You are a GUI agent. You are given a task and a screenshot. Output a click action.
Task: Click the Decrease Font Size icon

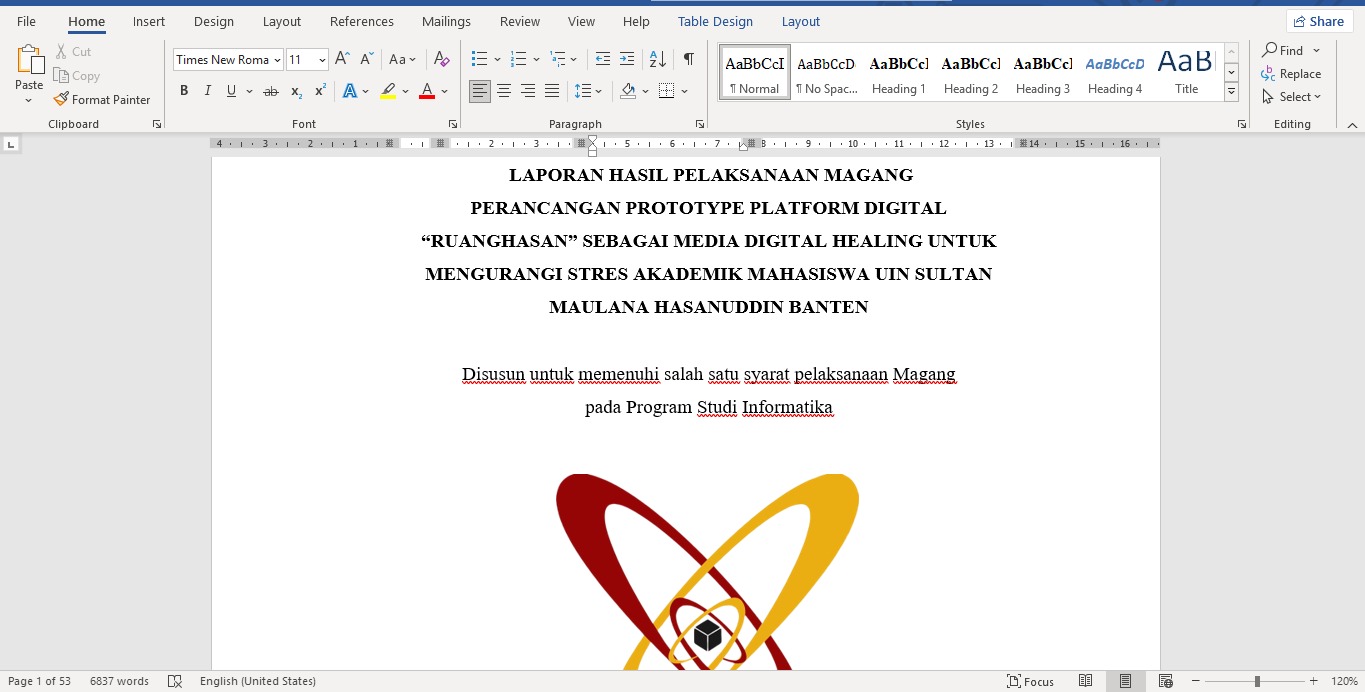[x=367, y=59]
